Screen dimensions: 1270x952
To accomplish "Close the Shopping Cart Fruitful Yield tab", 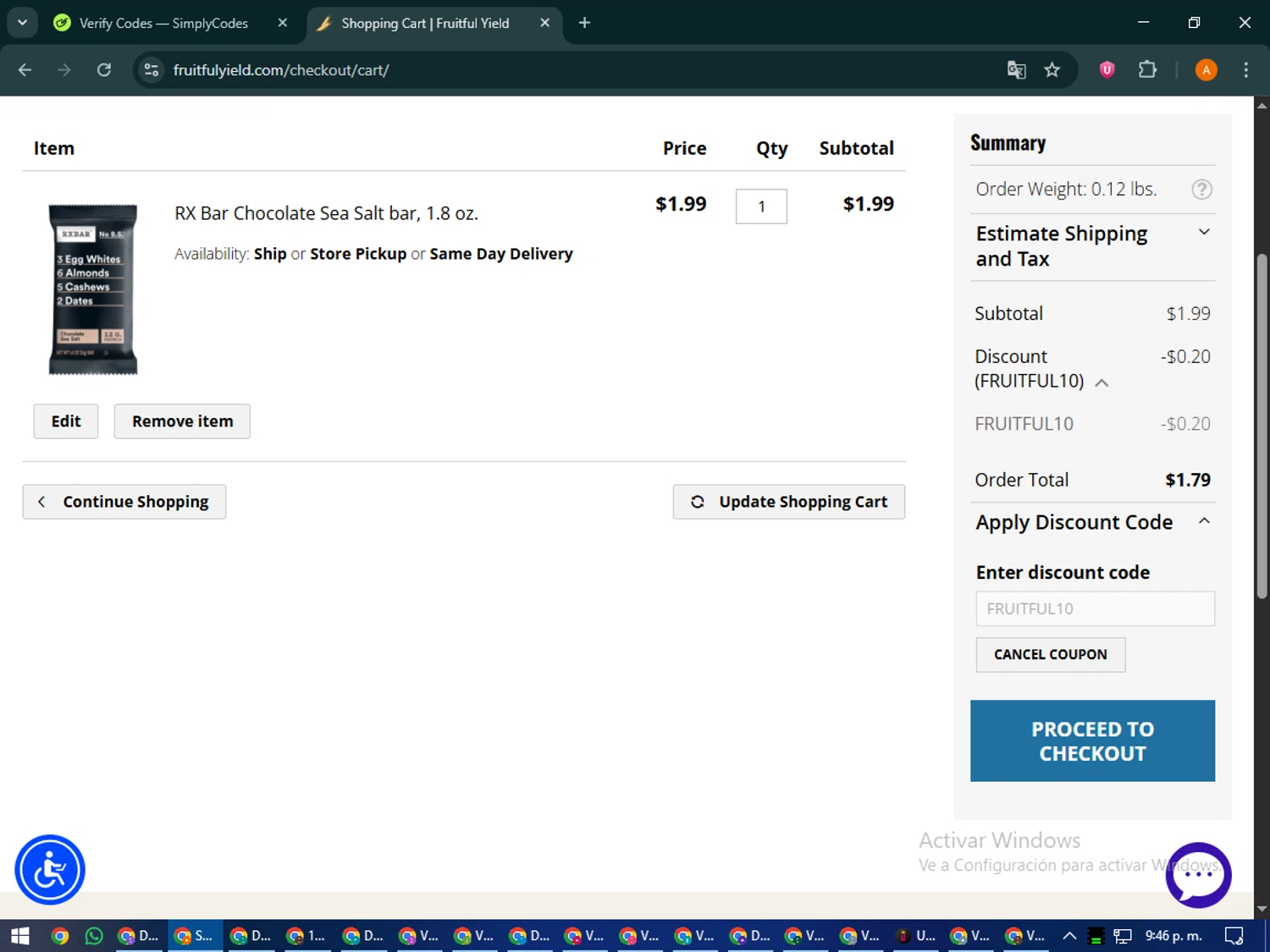I will [545, 23].
